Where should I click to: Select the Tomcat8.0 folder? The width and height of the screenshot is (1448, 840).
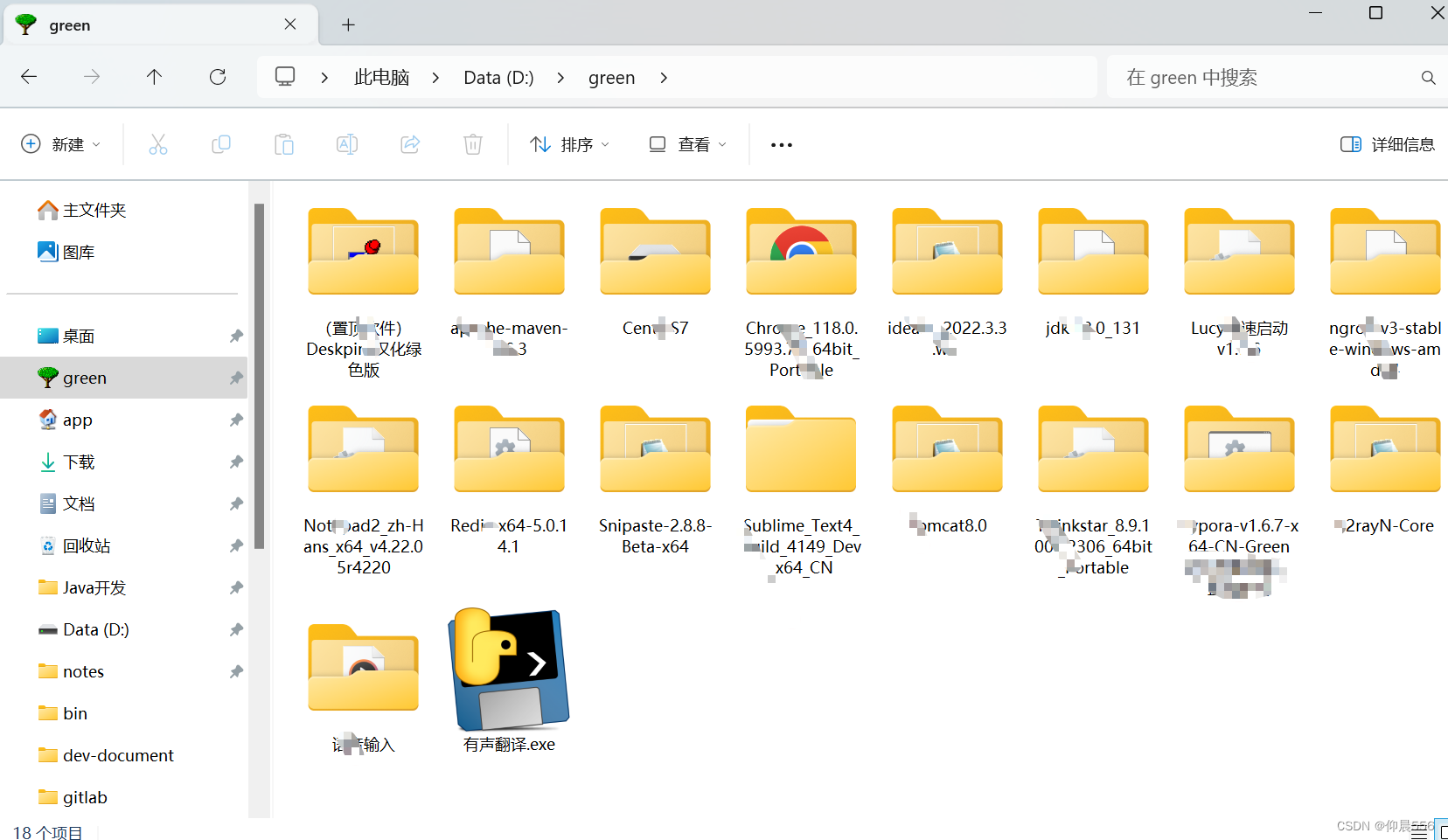point(947,450)
